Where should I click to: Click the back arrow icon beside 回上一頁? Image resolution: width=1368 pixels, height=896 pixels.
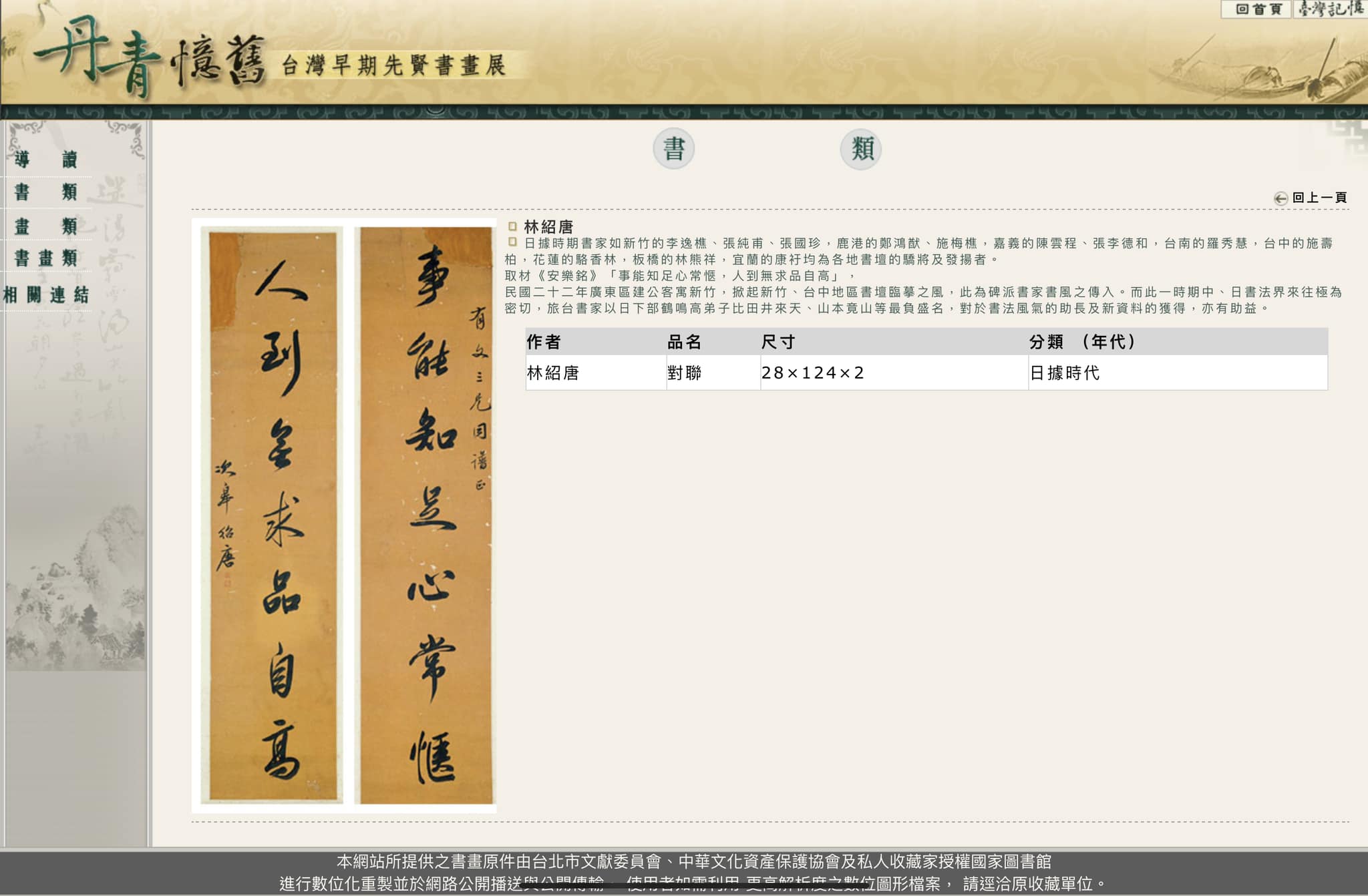[1280, 198]
